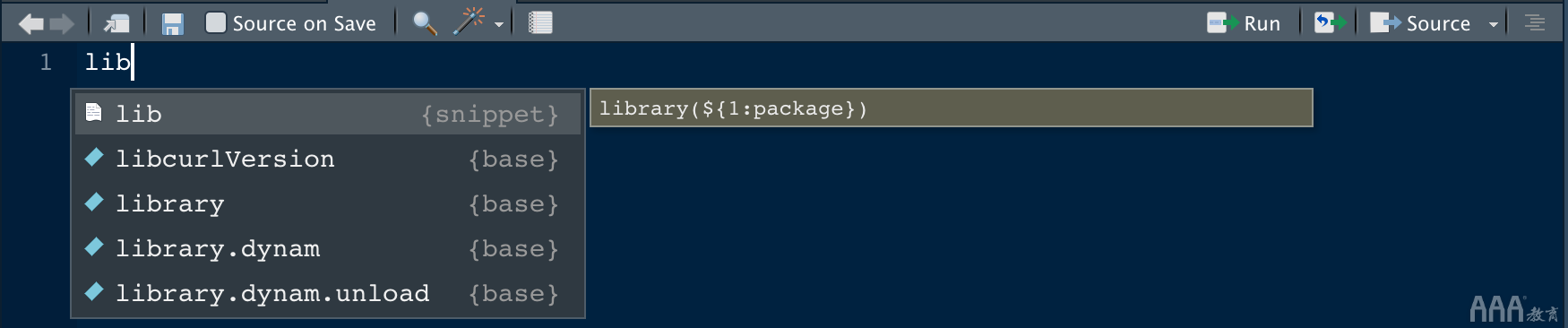Run the current line
Image resolution: width=1568 pixels, height=328 pixels.
1244,23
